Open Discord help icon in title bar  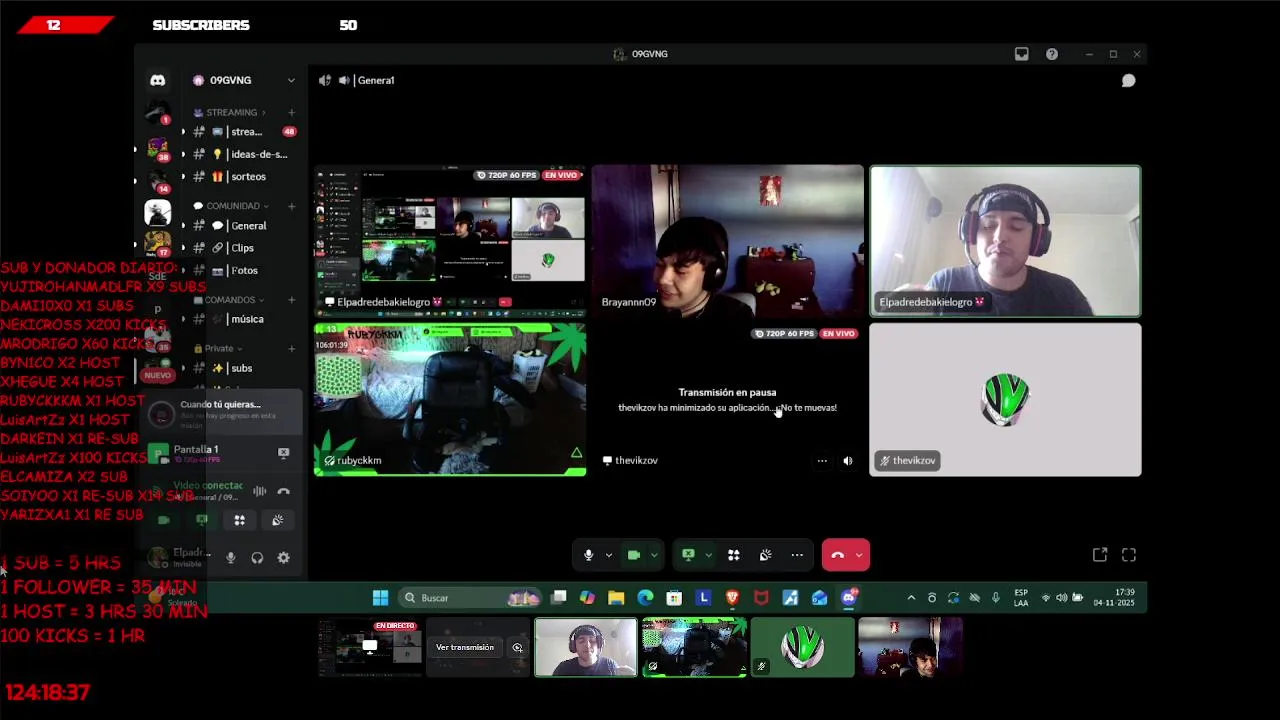pyautogui.click(x=1051, y=54)
